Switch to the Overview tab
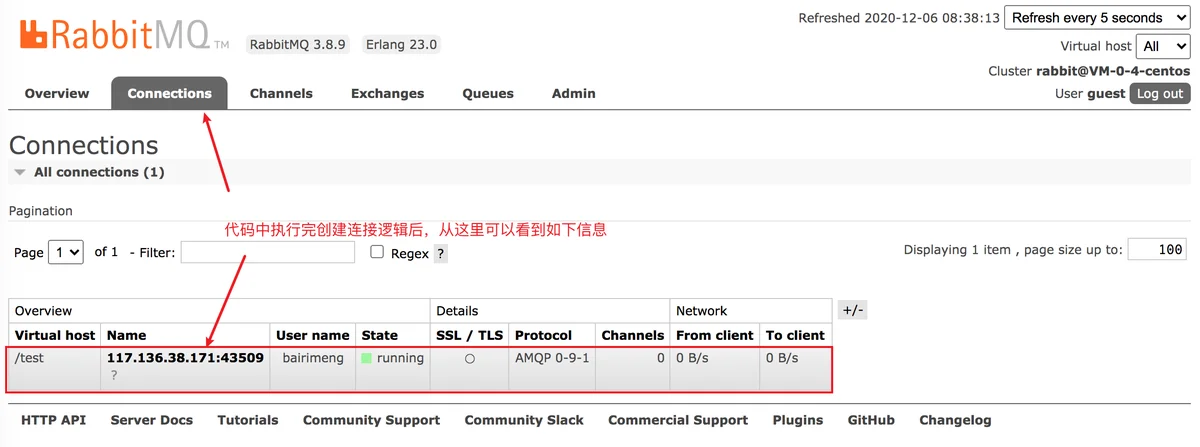The width and height of the screenshot is (1200, 447). (x=57, y=93)
